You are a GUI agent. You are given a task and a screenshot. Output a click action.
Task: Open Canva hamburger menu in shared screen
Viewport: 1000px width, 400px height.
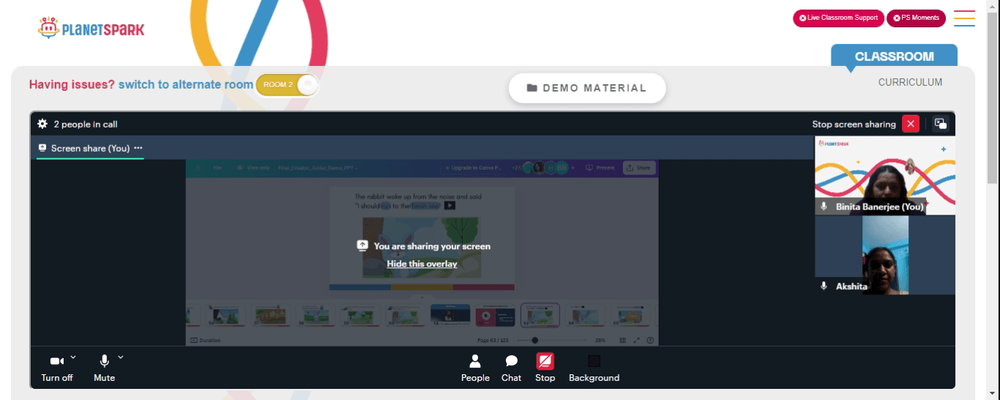(198, 168)
